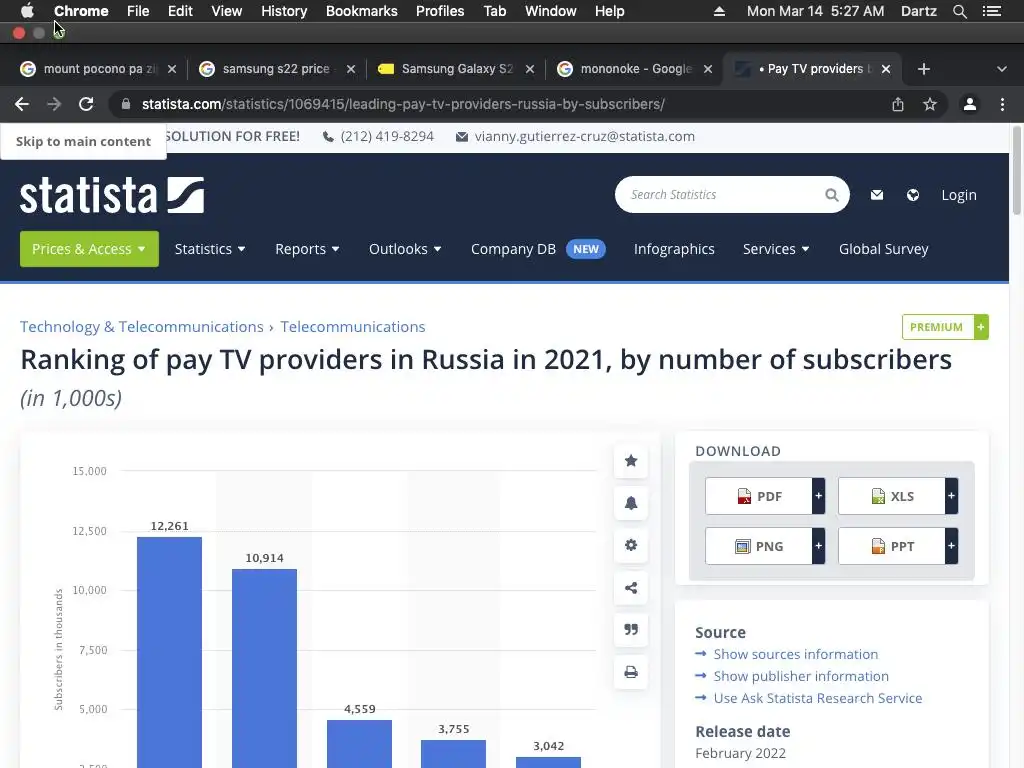Click the 12,261 bar in chart
1024x768 pixels.
169,652
